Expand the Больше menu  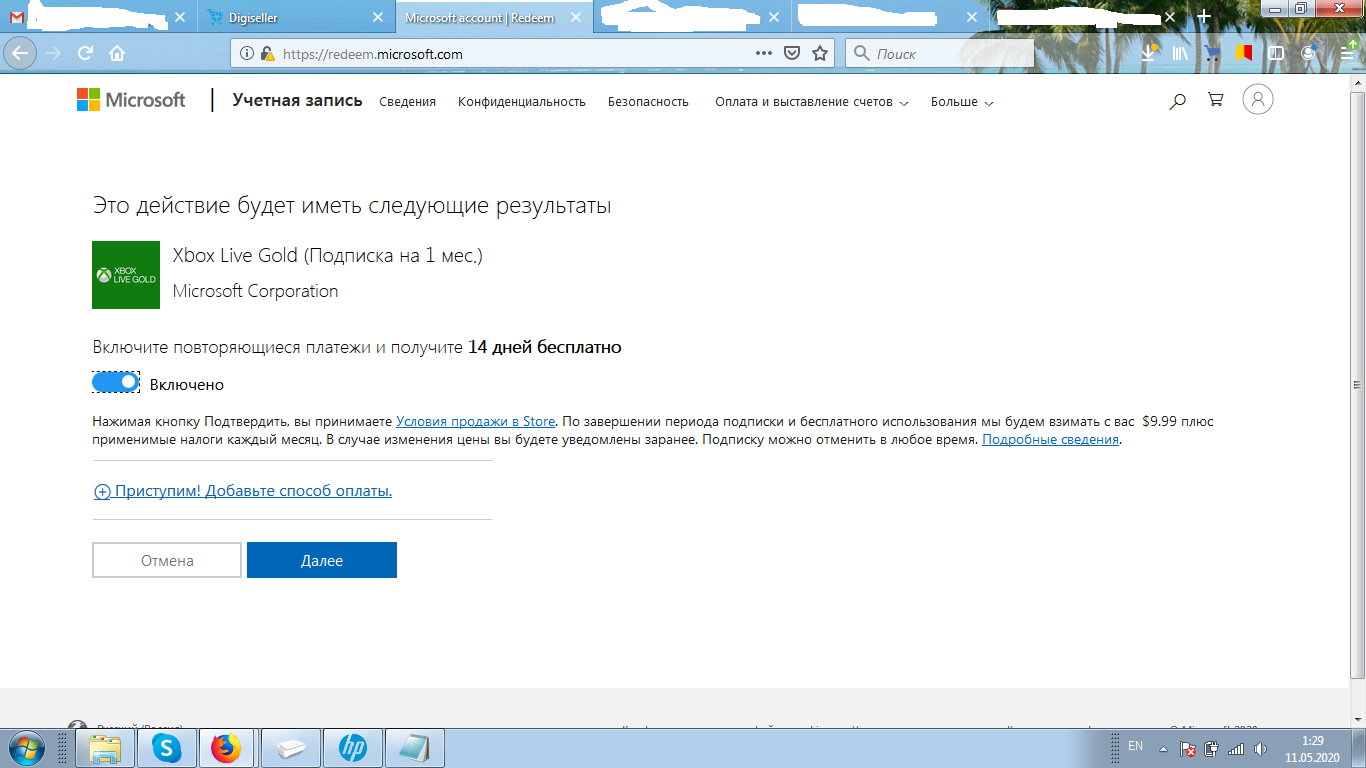click(962, 102)
